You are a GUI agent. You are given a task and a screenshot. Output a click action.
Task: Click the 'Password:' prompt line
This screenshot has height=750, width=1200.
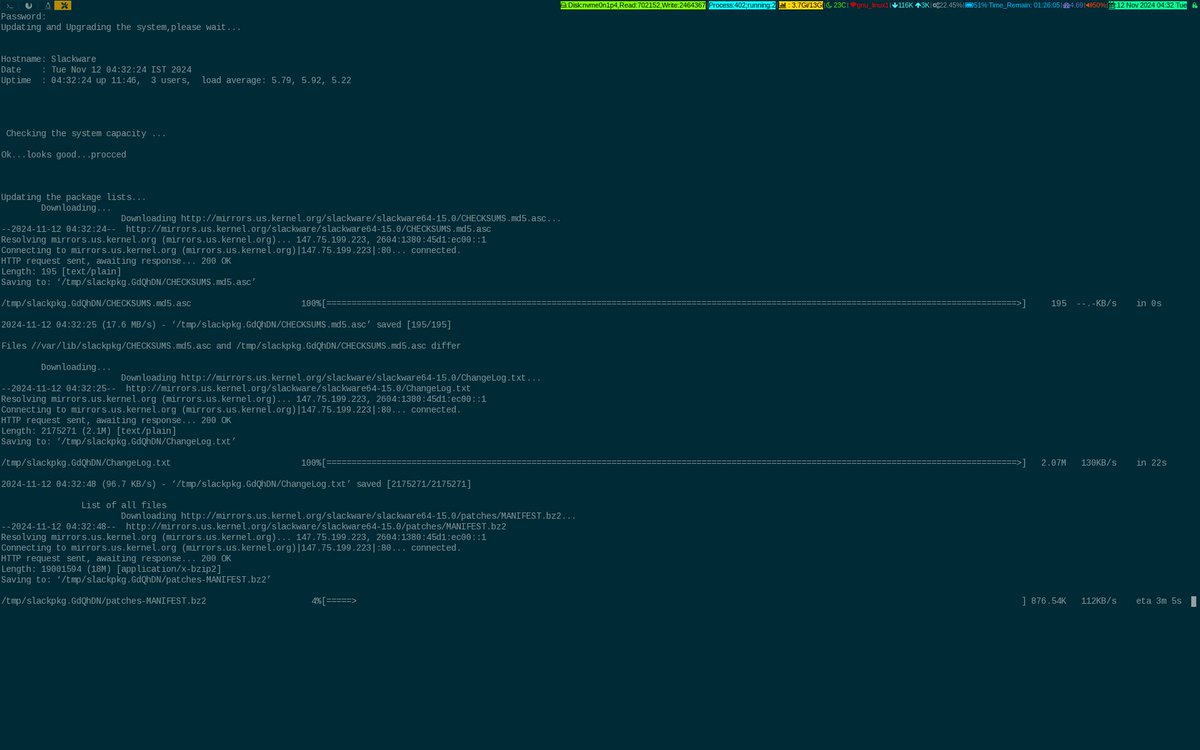[23, 17]
